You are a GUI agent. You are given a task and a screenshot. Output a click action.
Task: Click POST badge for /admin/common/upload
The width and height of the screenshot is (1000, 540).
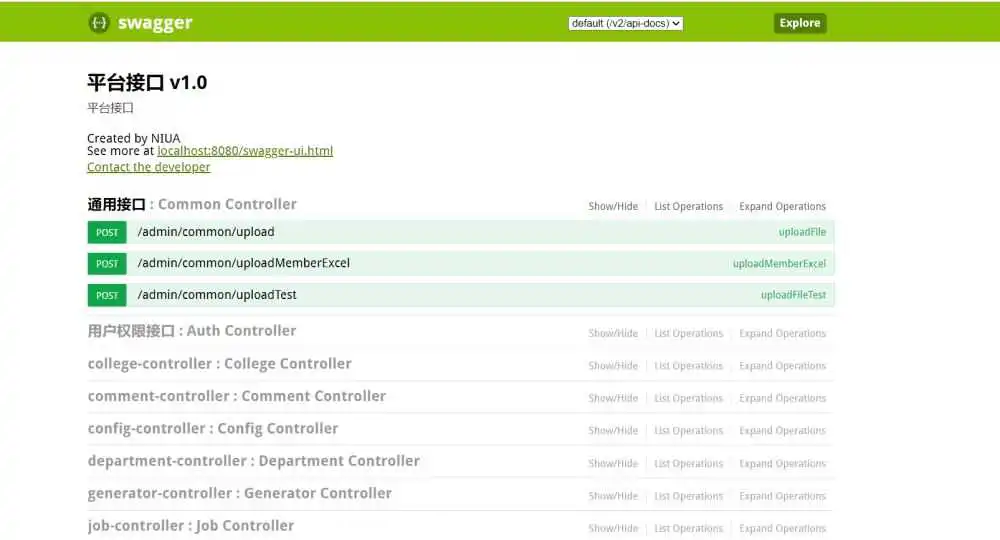[x=107, y=232]
